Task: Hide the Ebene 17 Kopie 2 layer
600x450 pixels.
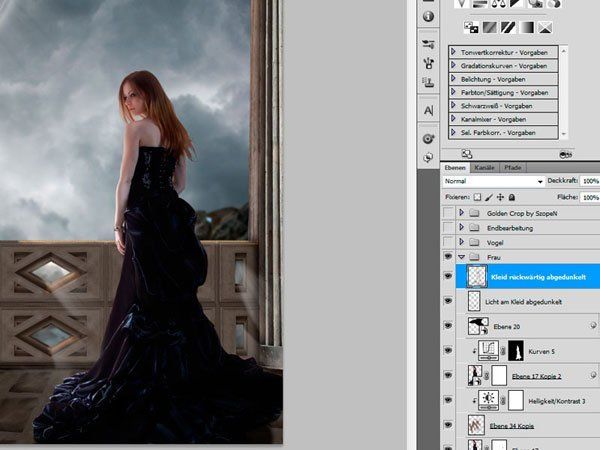Action: click(x=448, y=375)
